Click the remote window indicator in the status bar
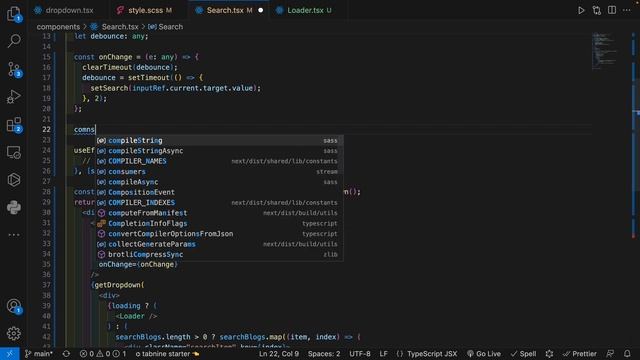Viewport: 640px width, 360px height. click(9, 354)
